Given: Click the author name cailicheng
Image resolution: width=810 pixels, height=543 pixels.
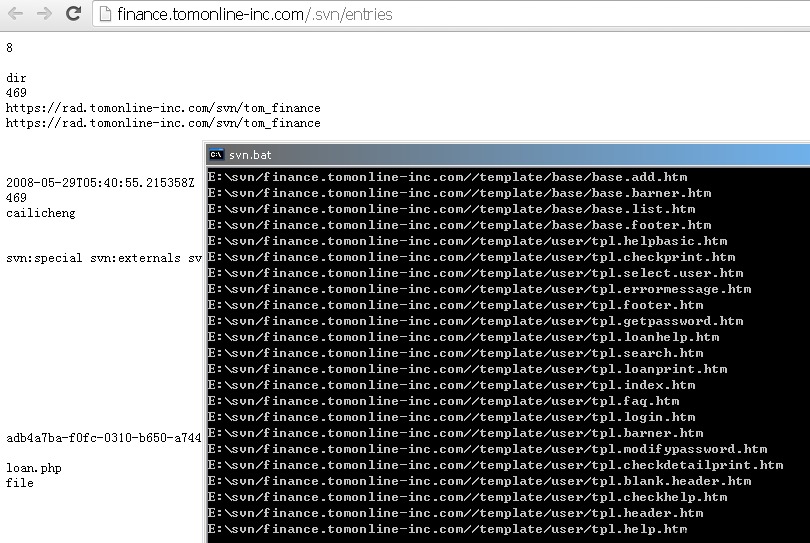Looking at the screenshot, I should [41, 213].
